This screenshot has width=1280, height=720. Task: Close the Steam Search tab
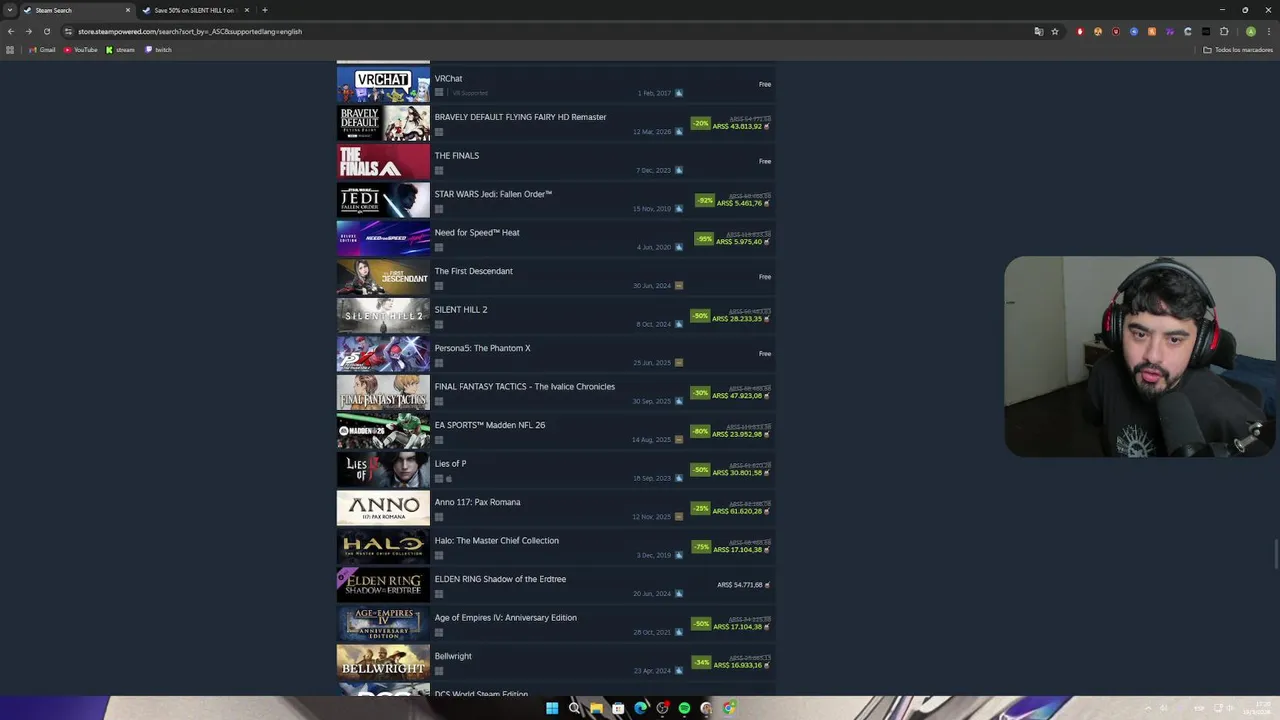click(127, 10)
